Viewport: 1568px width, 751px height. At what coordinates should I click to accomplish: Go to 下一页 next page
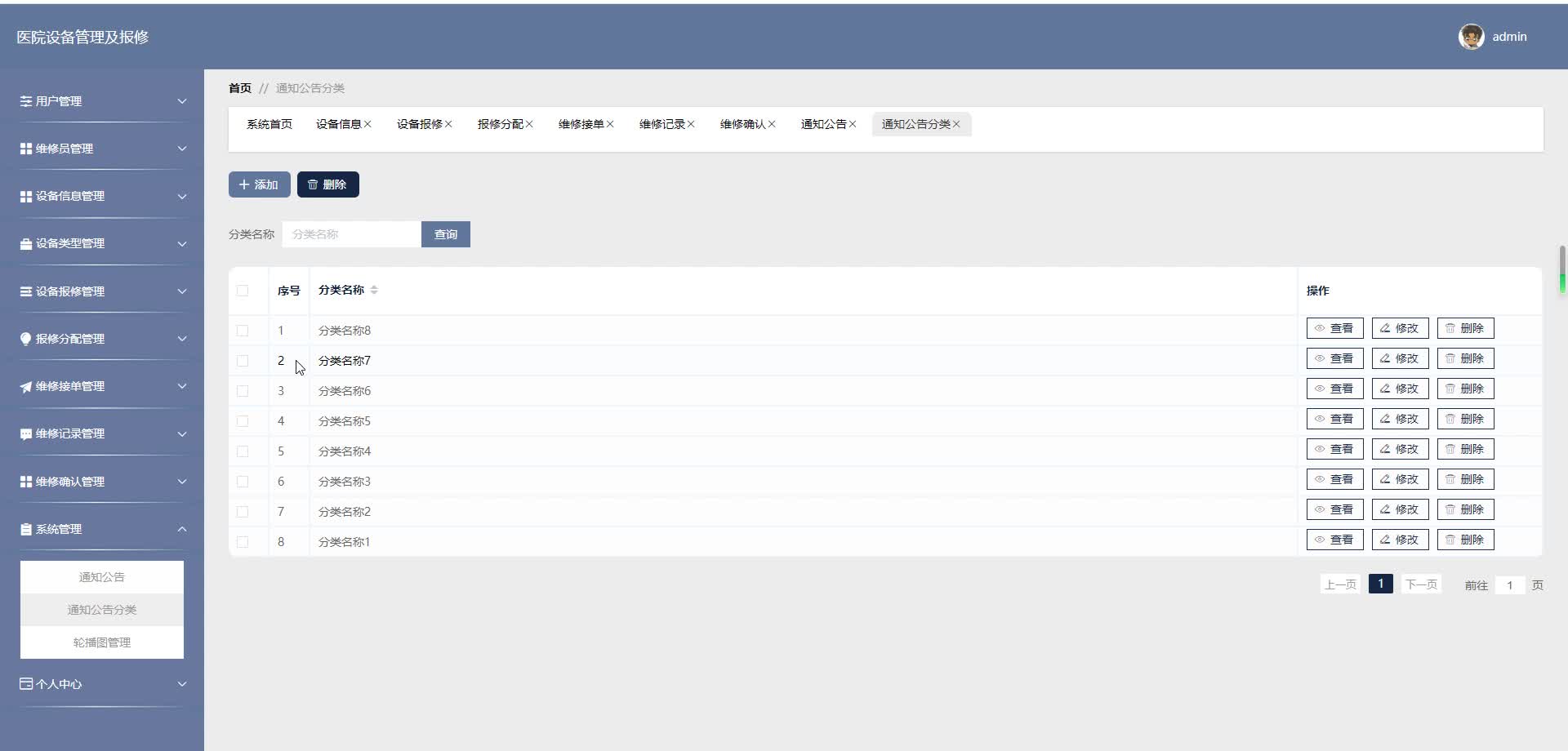(x=1421, y=584)
